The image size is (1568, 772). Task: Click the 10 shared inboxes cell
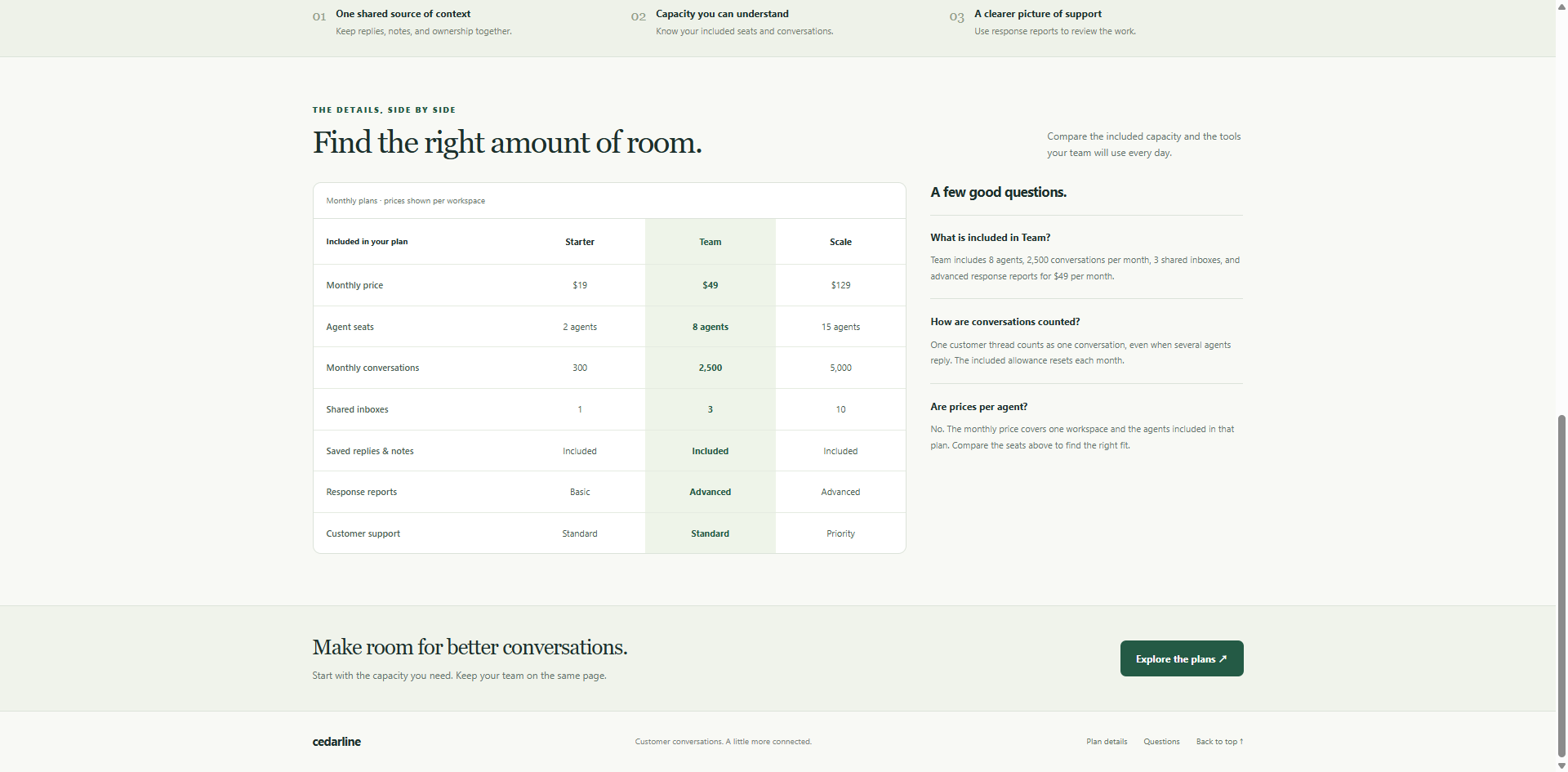click(840, 409)
